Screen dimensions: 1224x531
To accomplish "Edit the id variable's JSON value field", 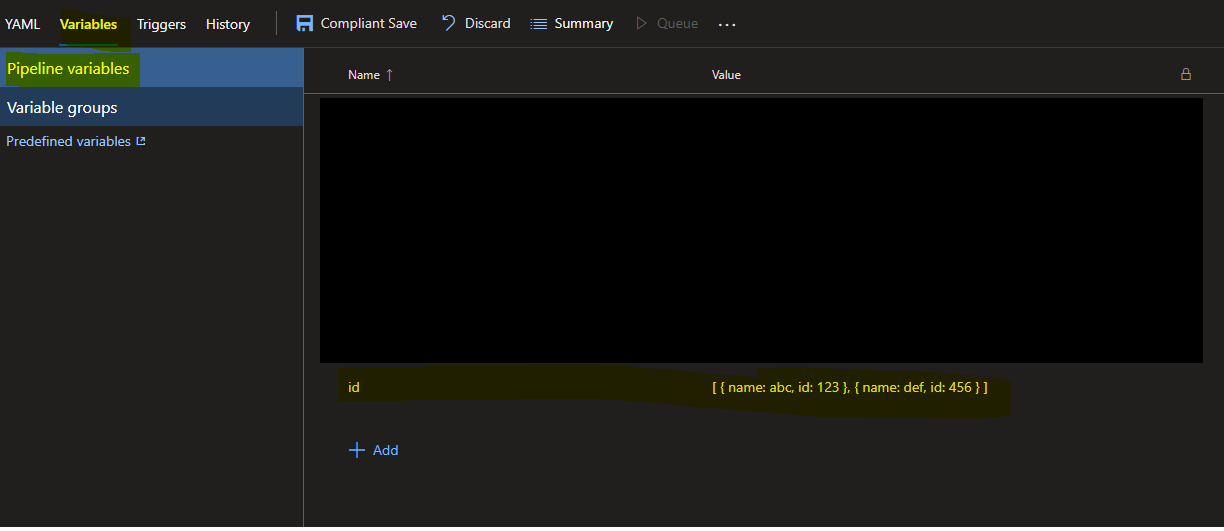I will [849, 387].
